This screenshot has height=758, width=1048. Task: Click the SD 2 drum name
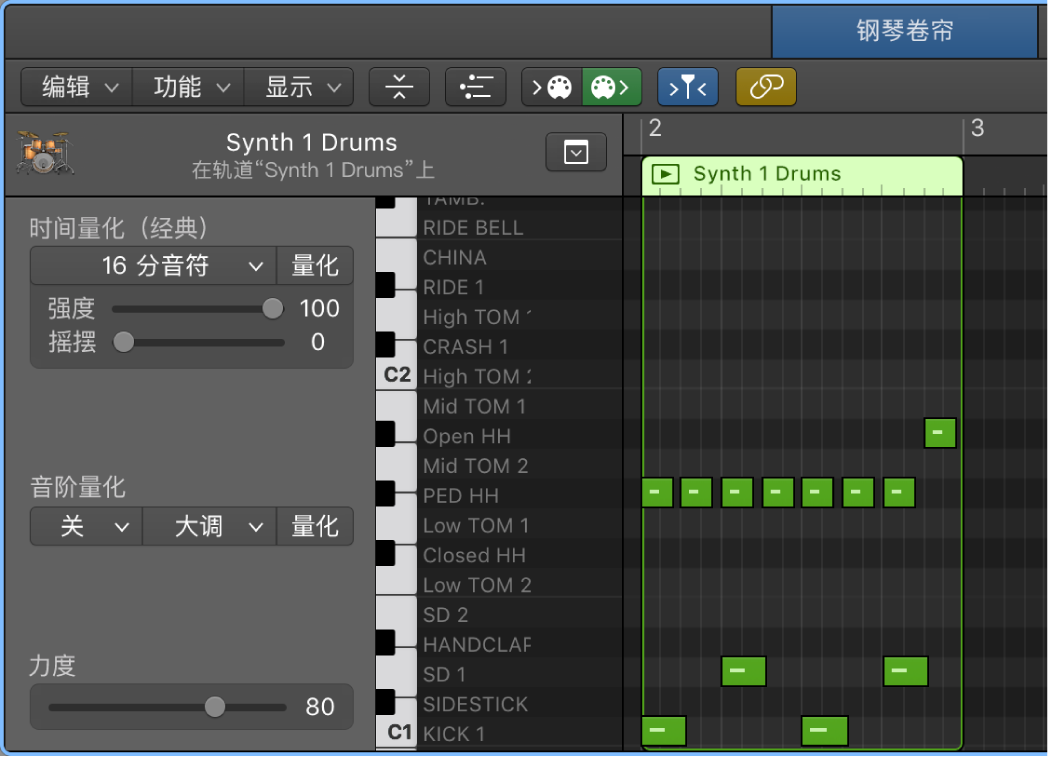tap(445, 615)
